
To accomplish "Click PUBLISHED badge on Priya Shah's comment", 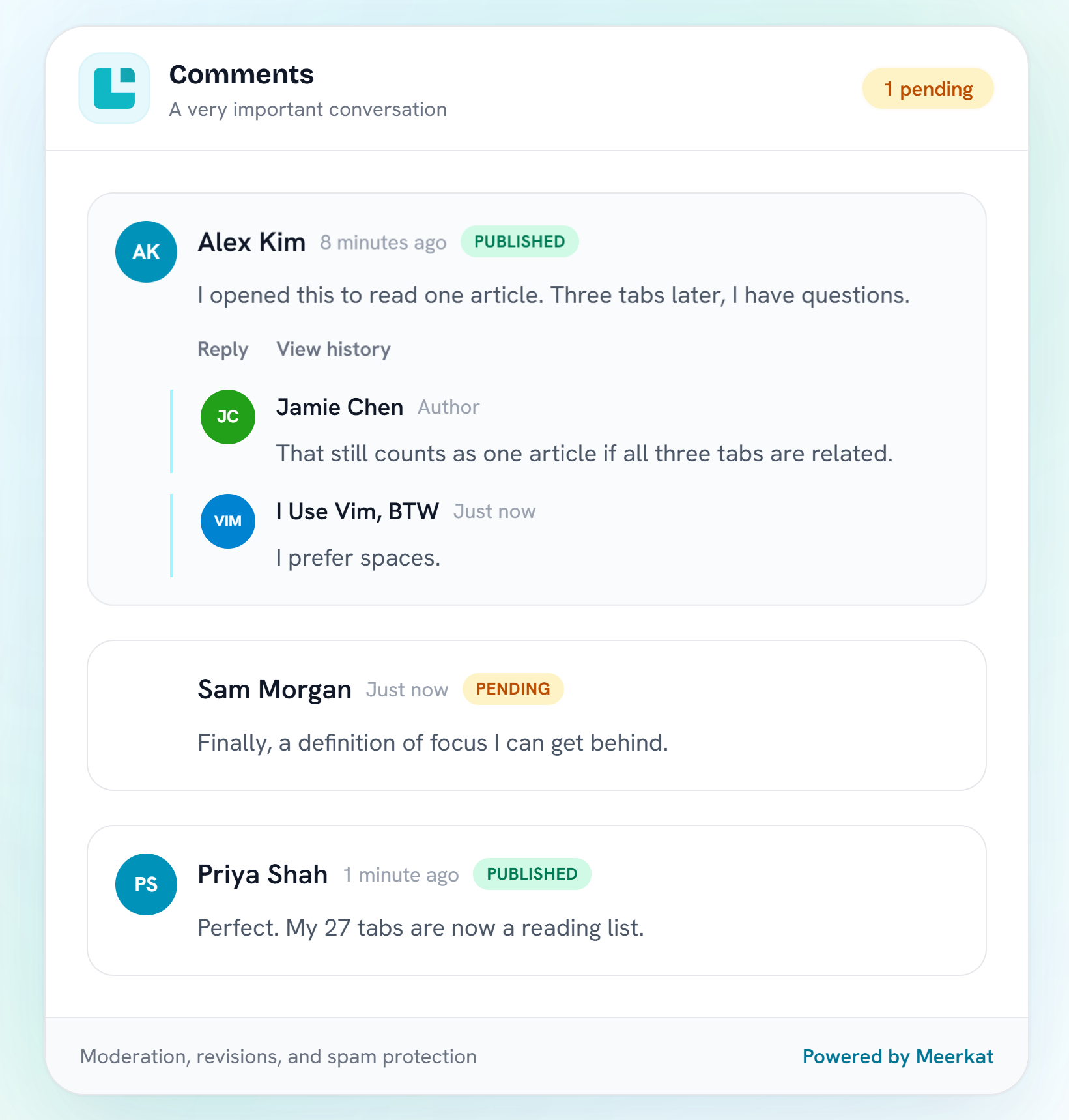I will [532, 874].
